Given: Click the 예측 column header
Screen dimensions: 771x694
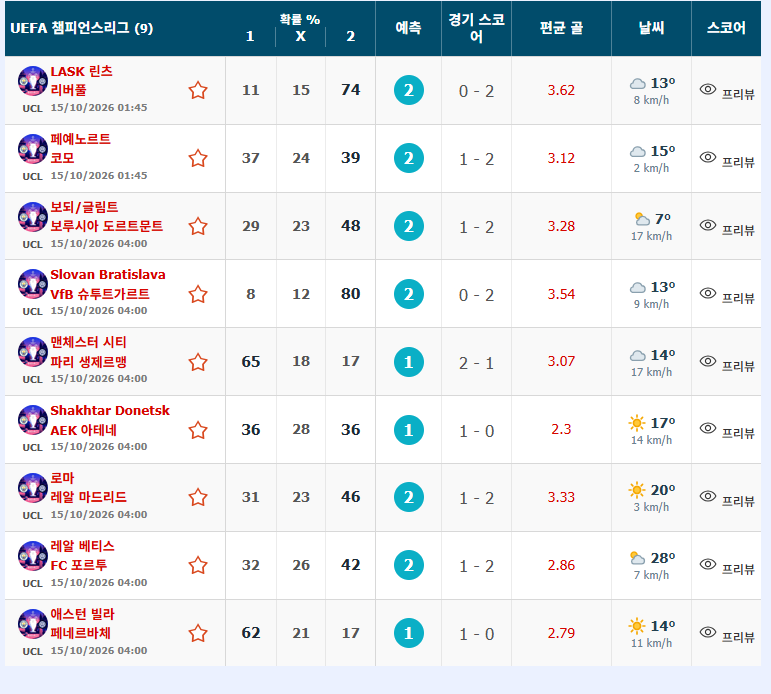Looking at the screenshot, I should [x=409, y=28].
